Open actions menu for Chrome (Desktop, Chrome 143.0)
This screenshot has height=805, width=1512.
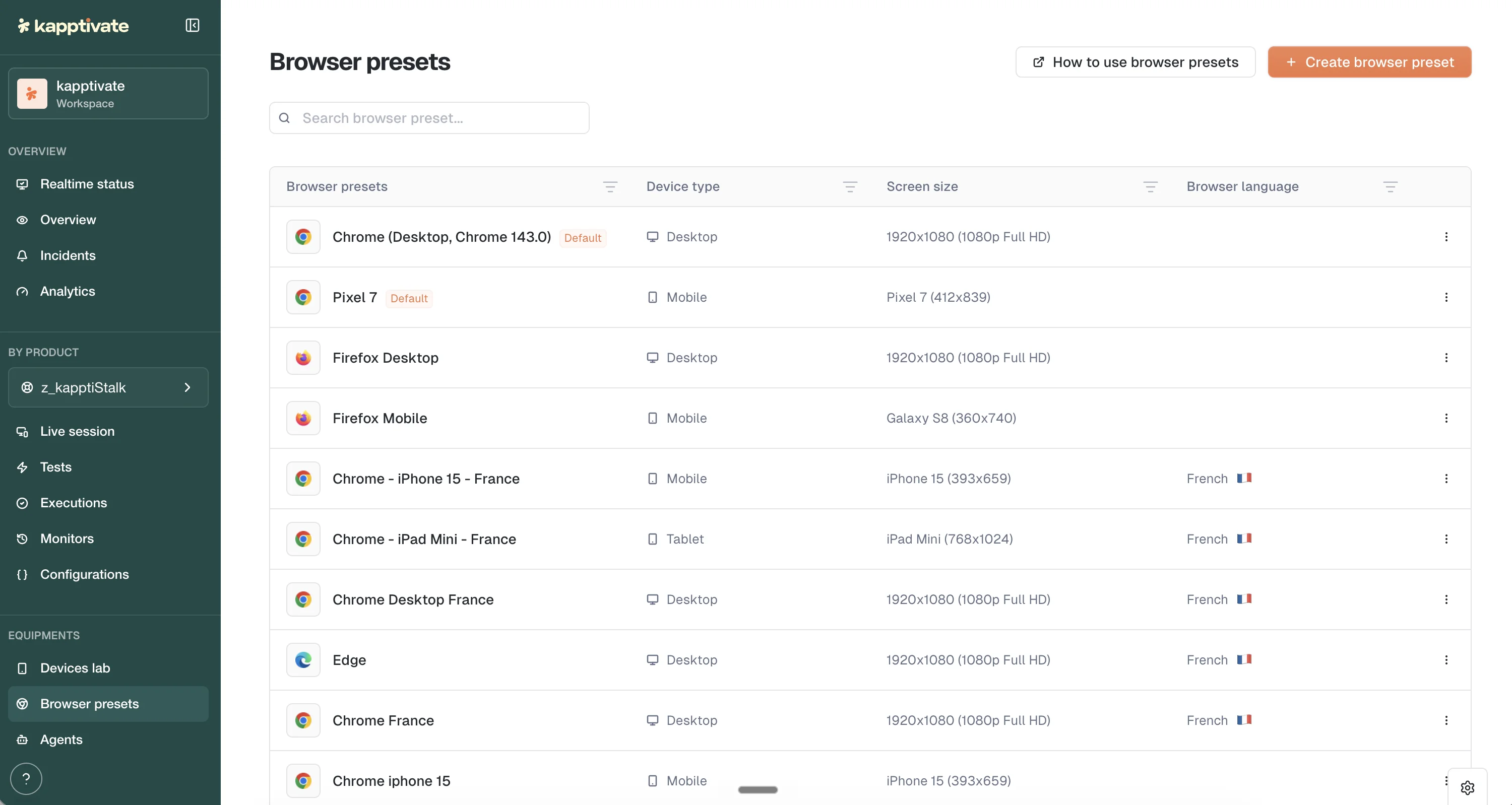click(x=1445, y=237)
